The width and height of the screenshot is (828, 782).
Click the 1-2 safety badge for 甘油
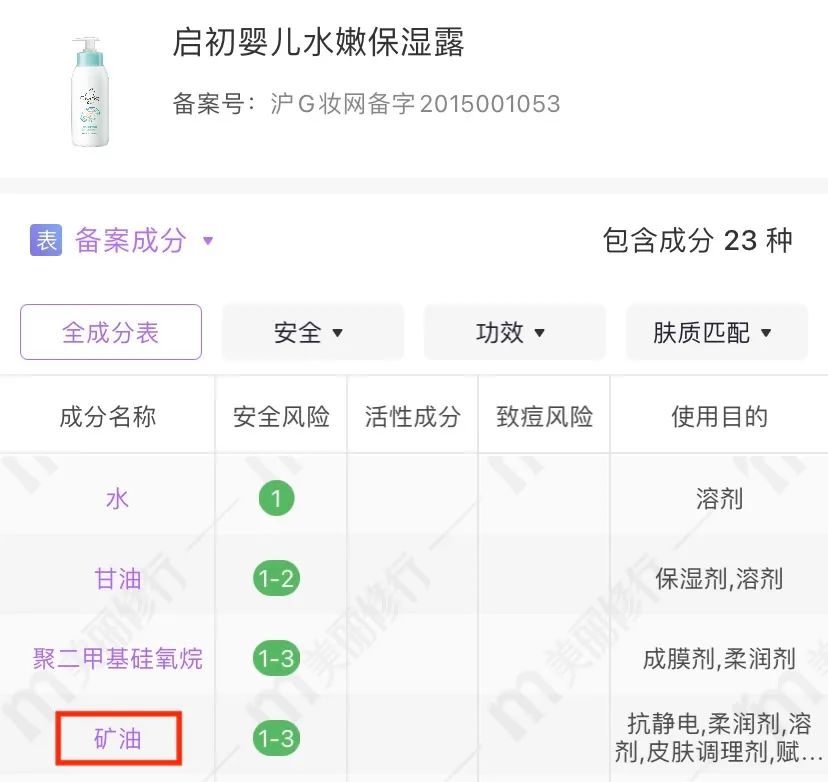tap(277, 578)
